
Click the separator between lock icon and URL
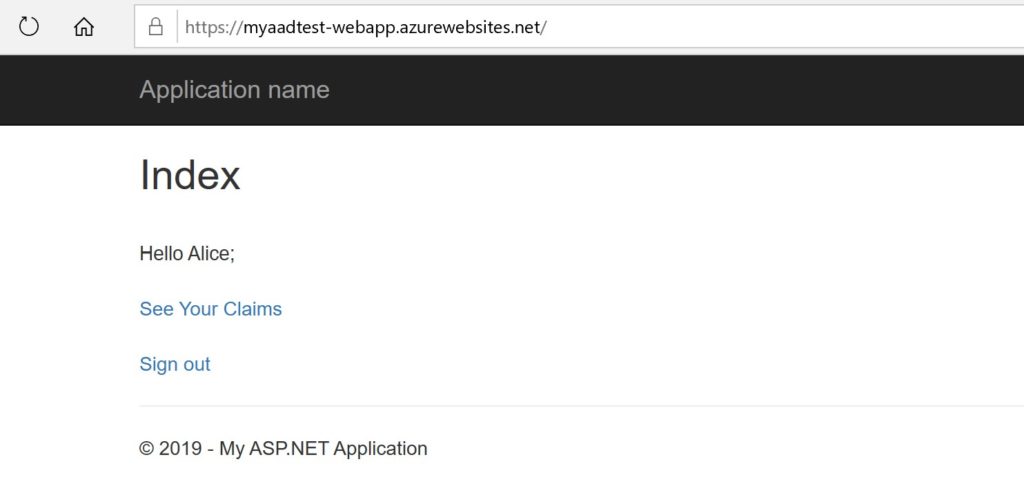(x=177, y=27)
